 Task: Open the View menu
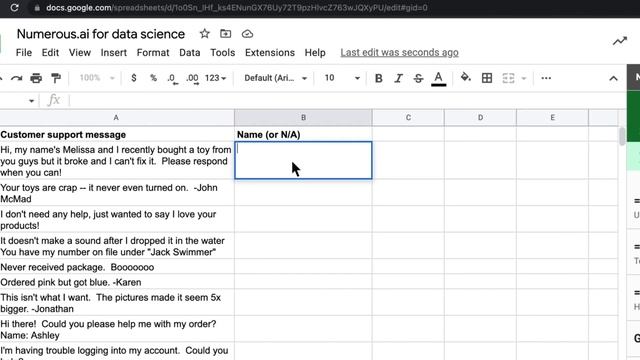[80, 53]
